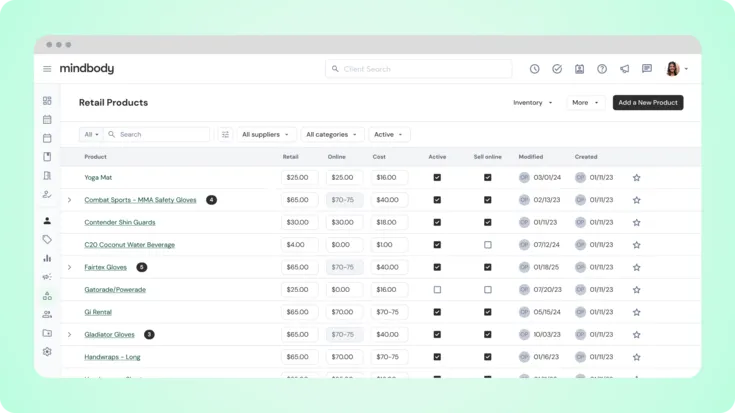
Task: Toggle Sell online for Handwraps - Long
Action: tap(488, 357)
